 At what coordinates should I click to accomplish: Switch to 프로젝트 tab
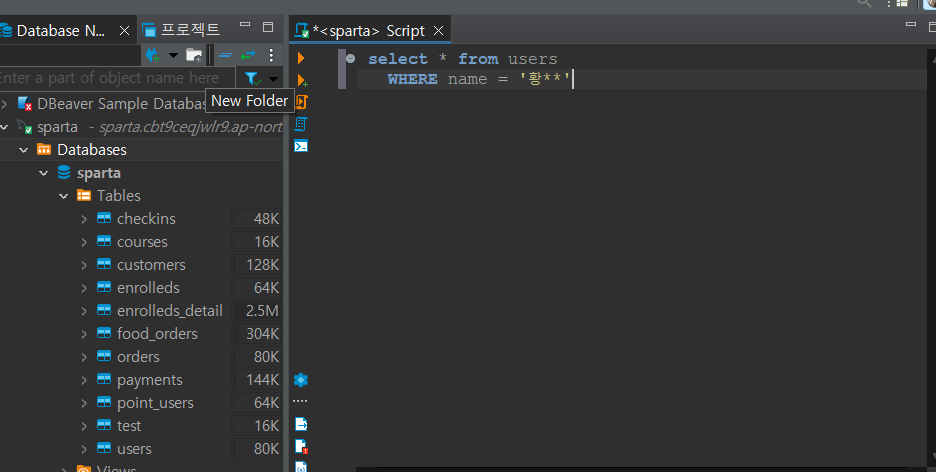click(x=181, y=29)
